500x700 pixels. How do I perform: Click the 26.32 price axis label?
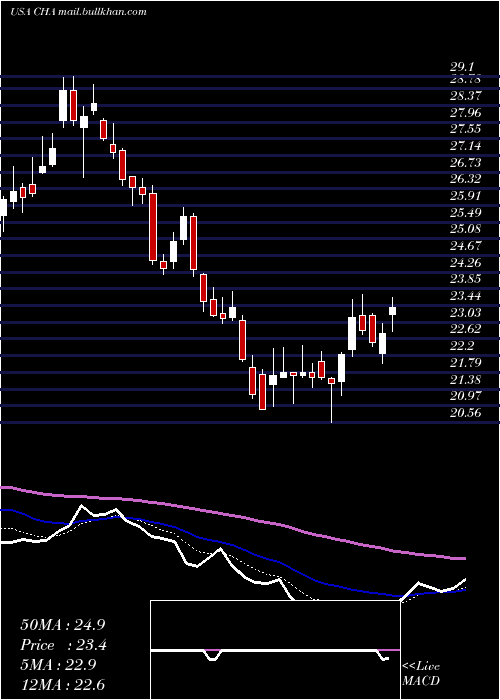point(466,179)
